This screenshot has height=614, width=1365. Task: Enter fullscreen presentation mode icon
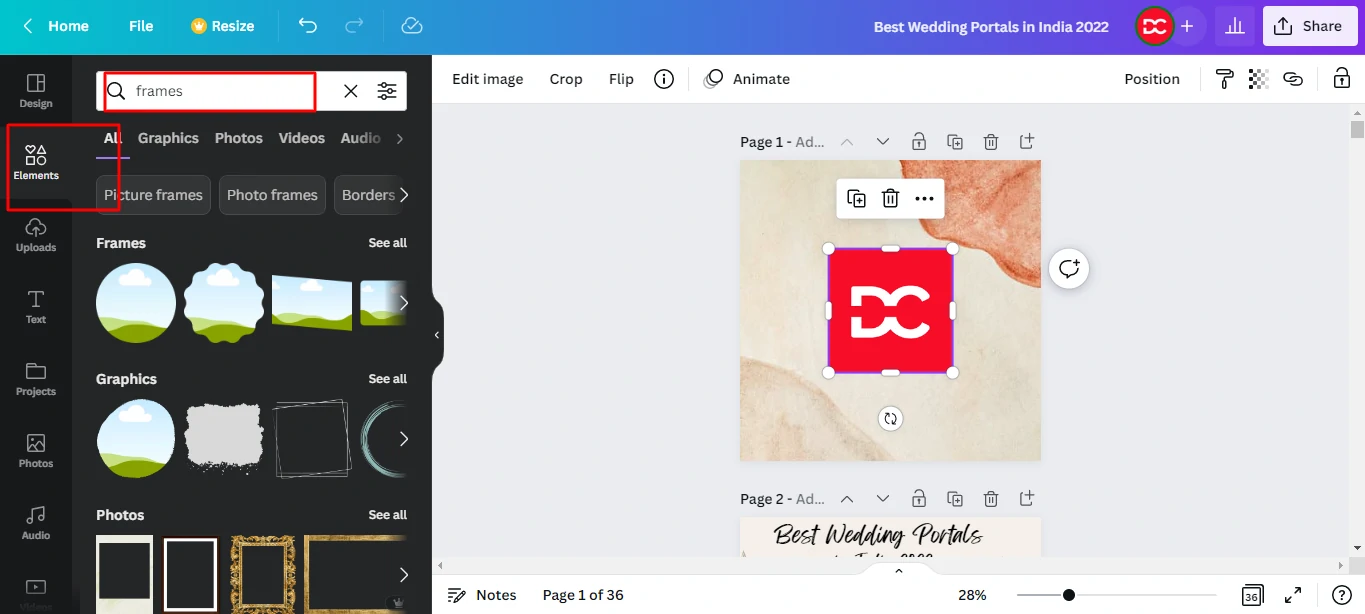click(1293, 595)
